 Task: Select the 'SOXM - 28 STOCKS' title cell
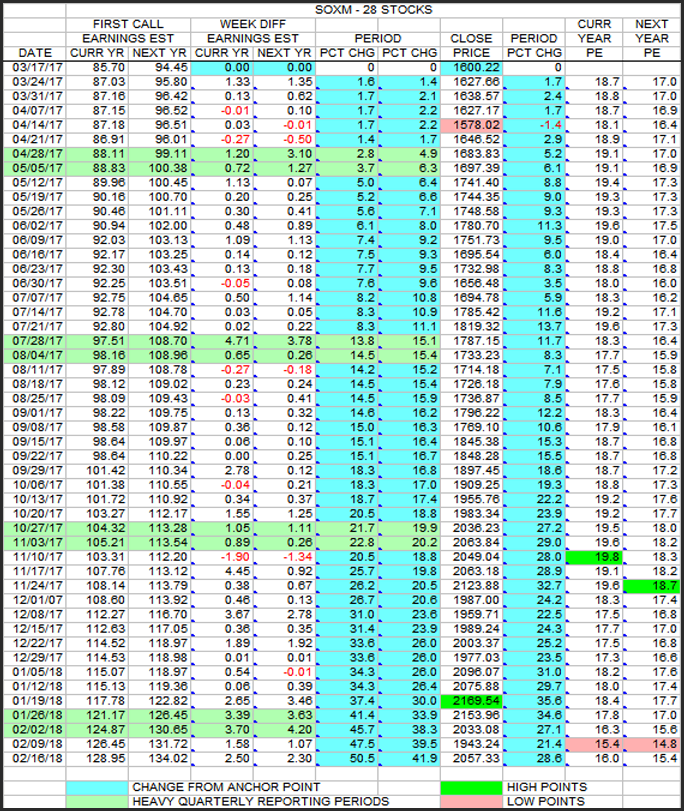click(x=373, y=10)
